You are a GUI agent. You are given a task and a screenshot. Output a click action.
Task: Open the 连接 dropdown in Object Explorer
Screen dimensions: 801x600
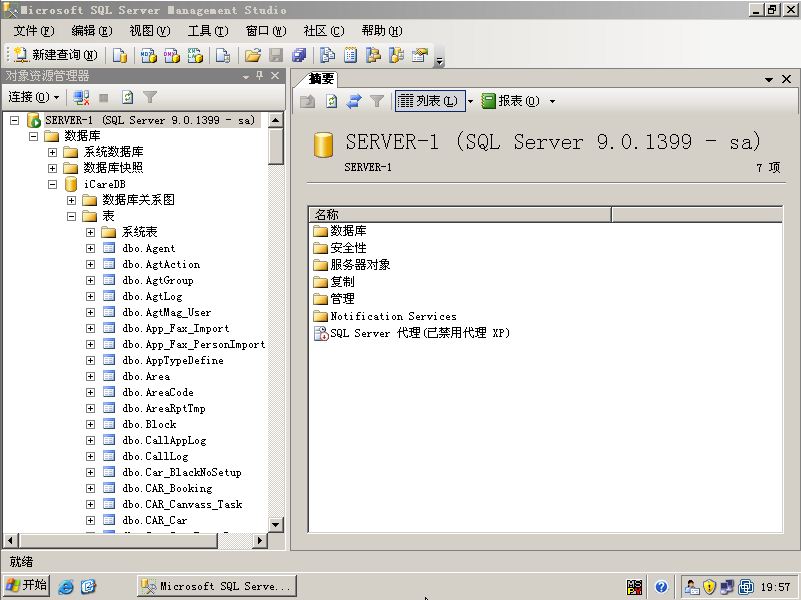pos(34,97)
